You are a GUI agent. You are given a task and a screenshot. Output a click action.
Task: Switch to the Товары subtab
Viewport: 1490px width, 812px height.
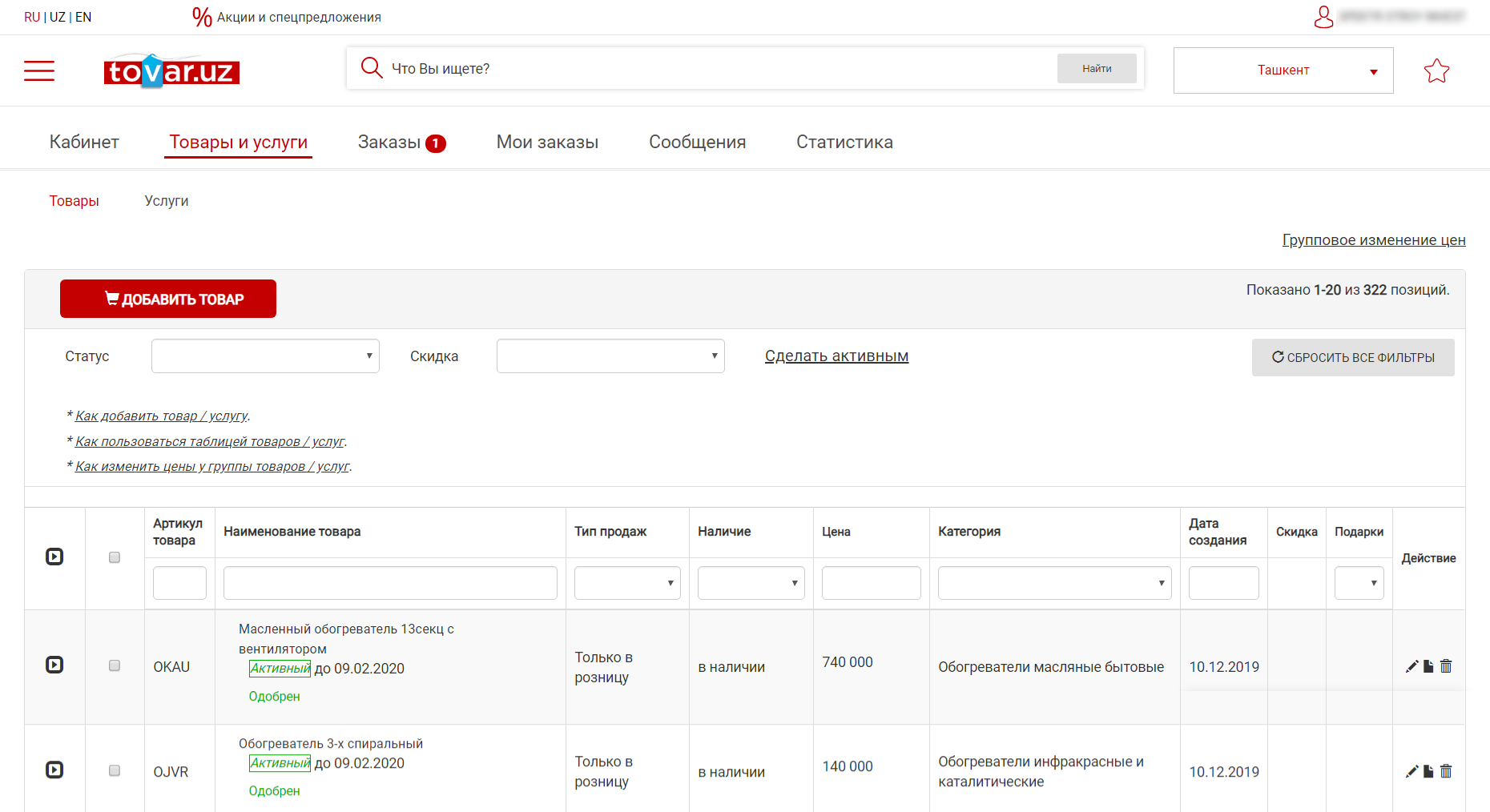click(x=74, y=201)
